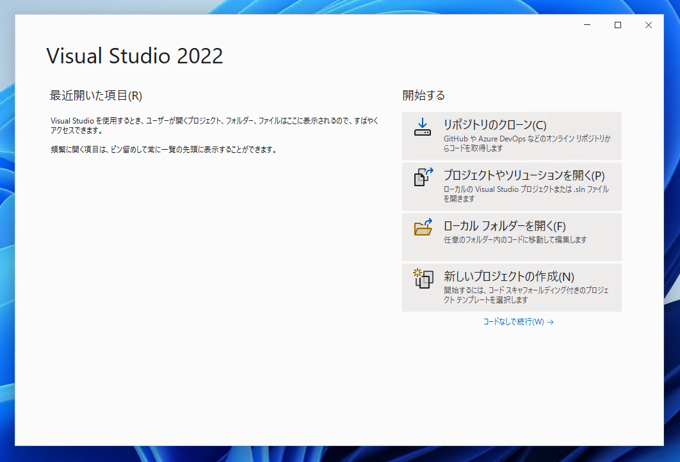Select 新しいプロジェクトの作成(N) option
This screenshot has height=462, width=680.
coord(511,288)
